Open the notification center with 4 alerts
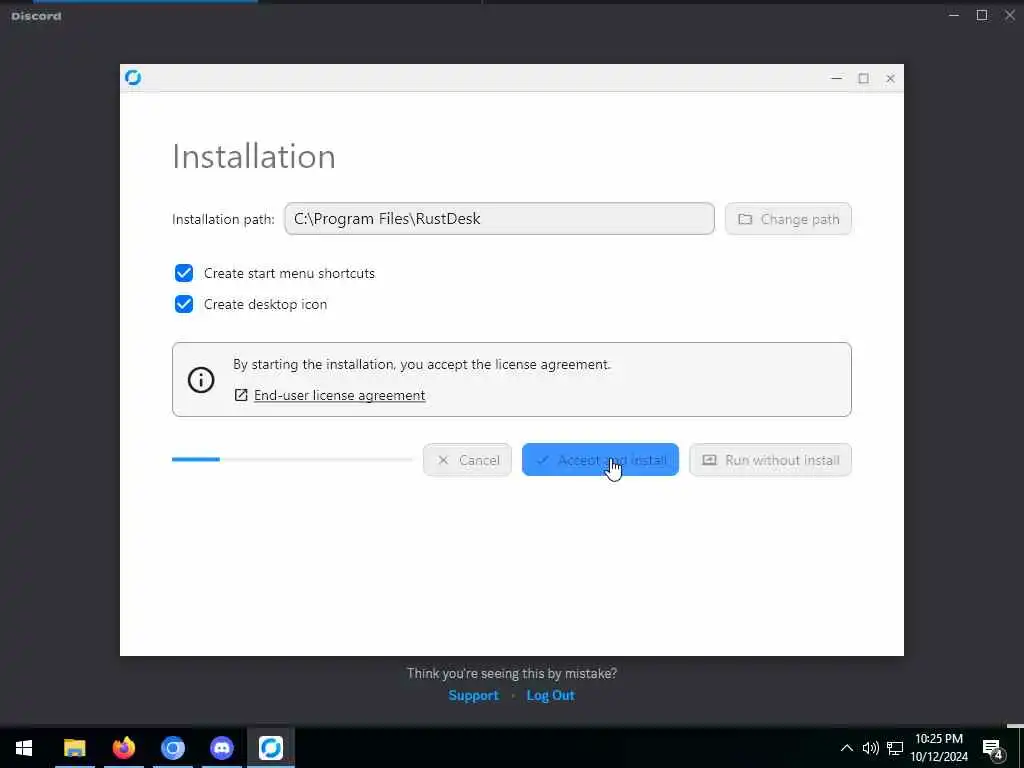Viewport: 1024px width, 768px height. 993,748
